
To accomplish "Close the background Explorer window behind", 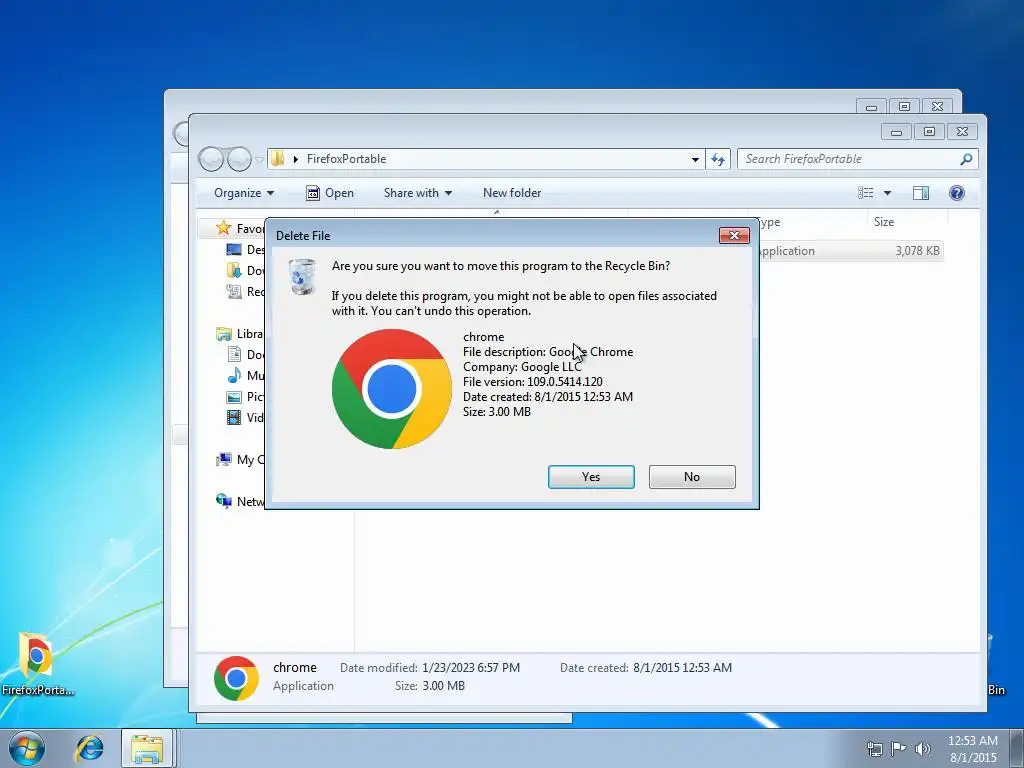I will 938,106.
